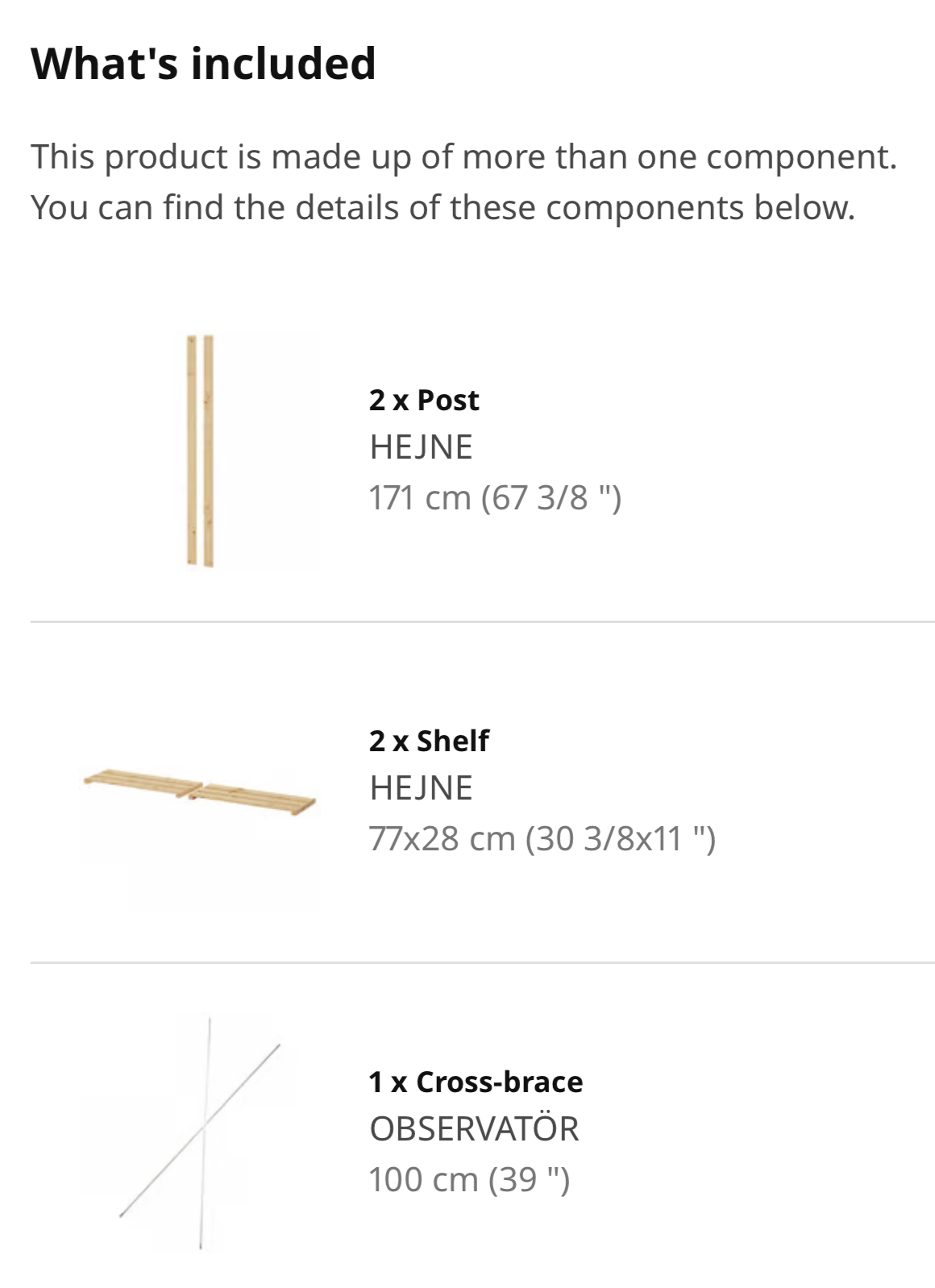Click the 171 cm post dimension text
This screenshot has width=935, height=1288.
point(495,498)
